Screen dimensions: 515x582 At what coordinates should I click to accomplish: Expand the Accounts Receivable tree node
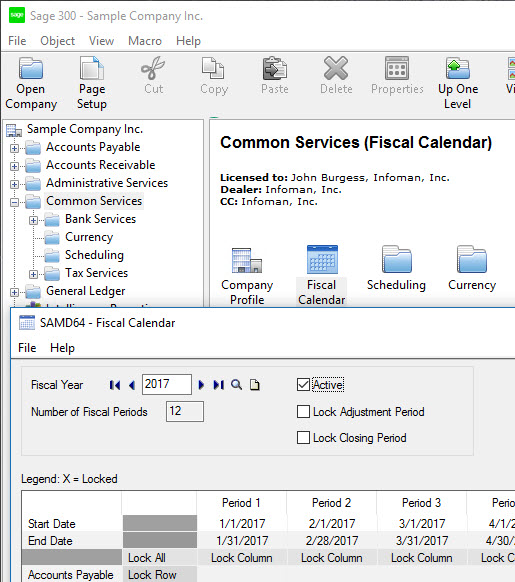click(x=14, y=166)
